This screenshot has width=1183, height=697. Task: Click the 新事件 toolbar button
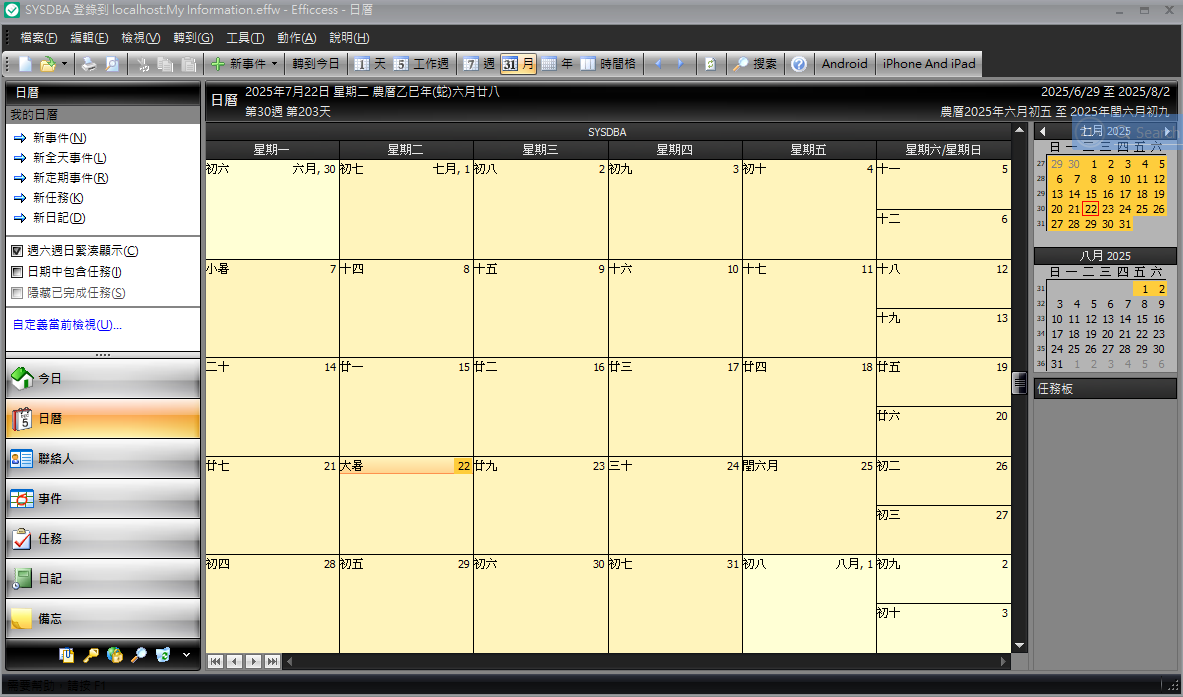tap(238, 64)
